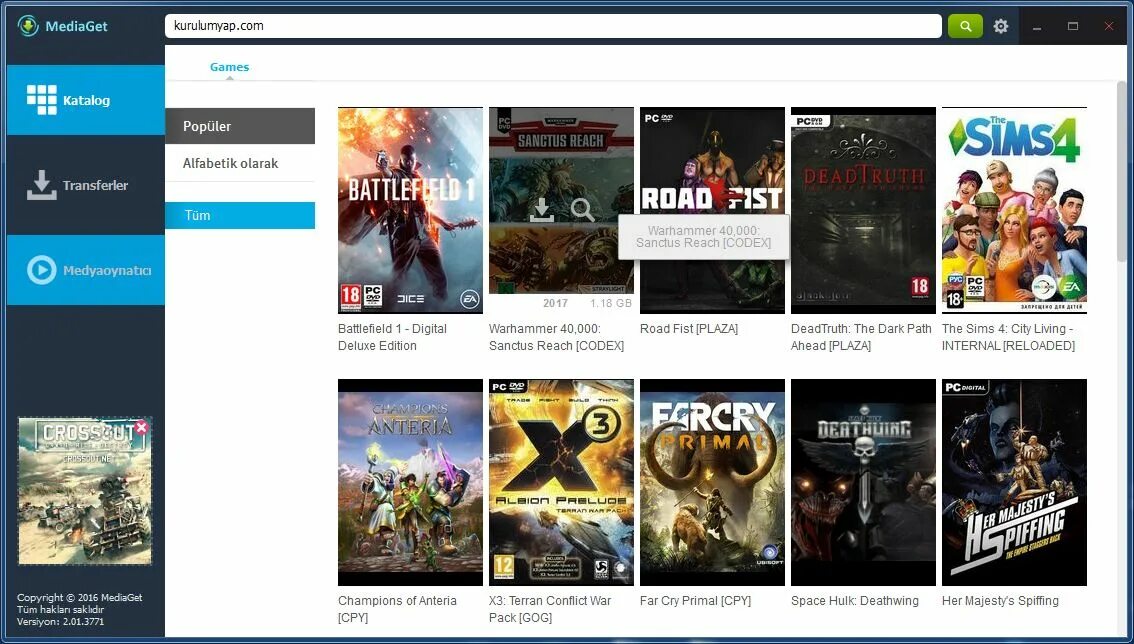Open the Far Cry Primal cover
Image resolution: width=1134 pixels, height=644 pixels.
[x=712, y=483]
